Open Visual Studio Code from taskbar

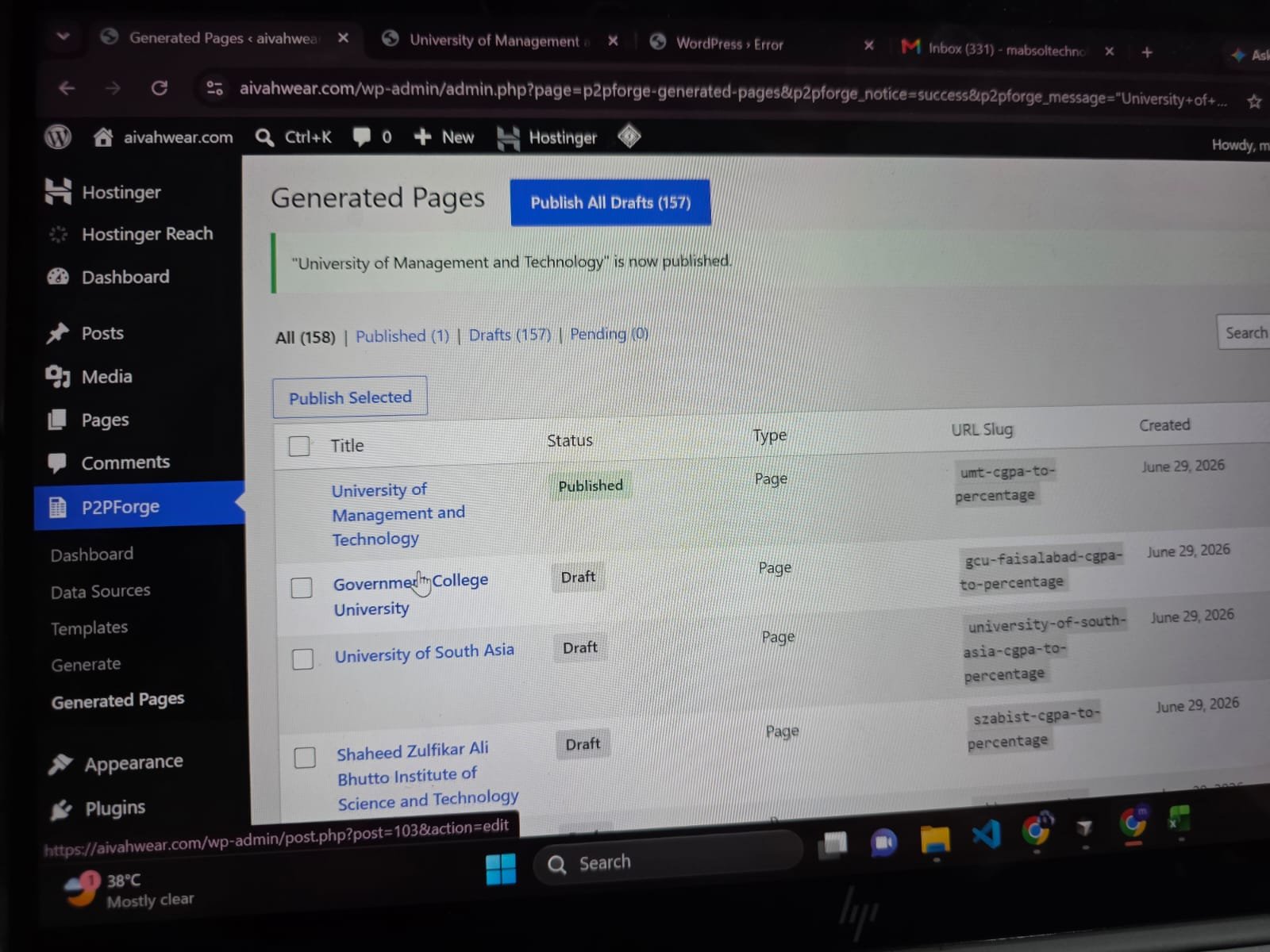[x=986, y=834]
